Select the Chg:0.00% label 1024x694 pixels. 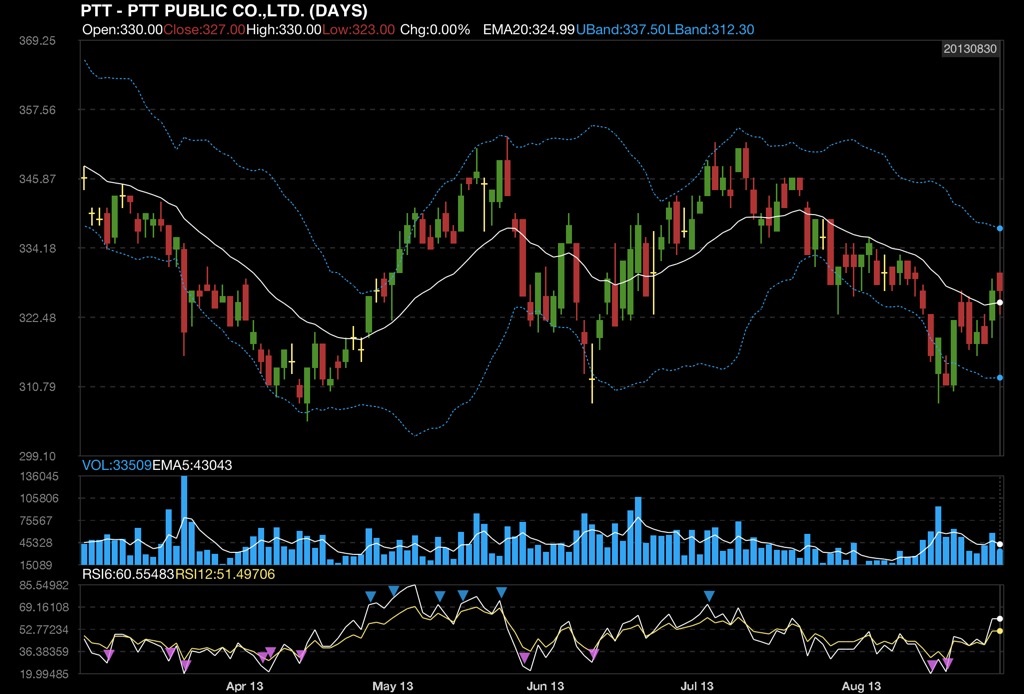coord(435,29)
